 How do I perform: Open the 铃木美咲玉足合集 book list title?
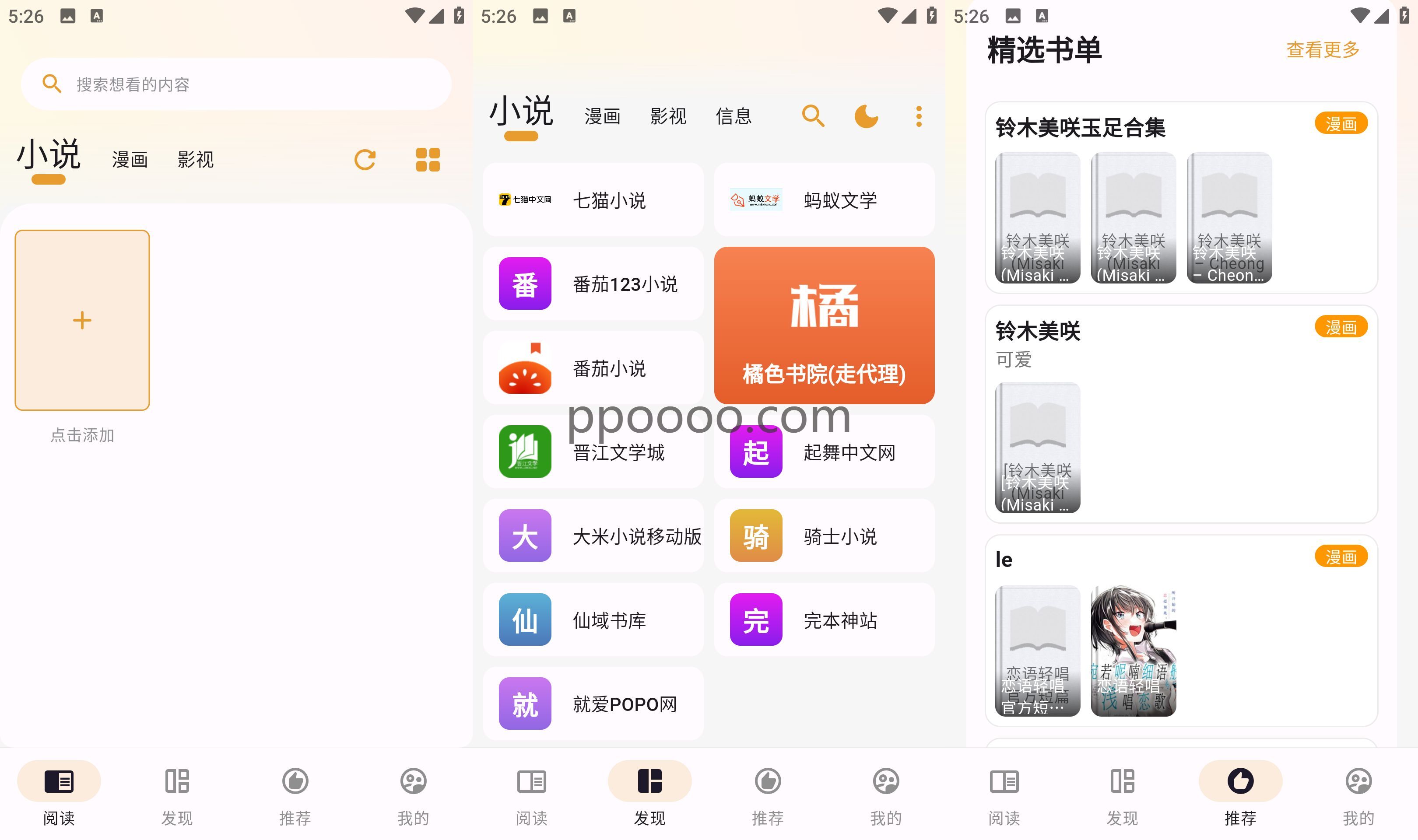click(1080, 128)
